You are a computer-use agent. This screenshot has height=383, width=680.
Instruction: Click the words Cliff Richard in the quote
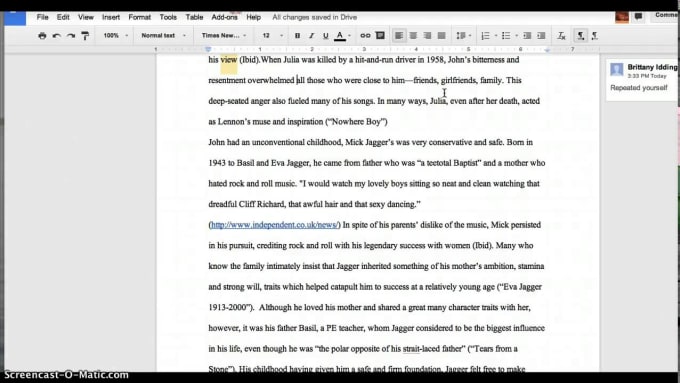click(262, 204)
